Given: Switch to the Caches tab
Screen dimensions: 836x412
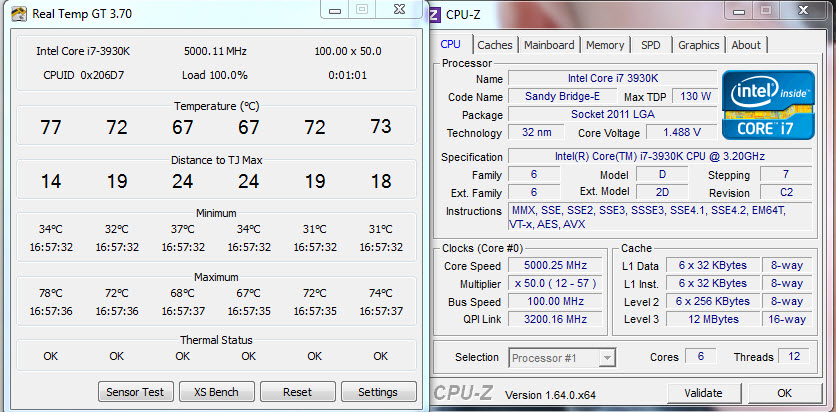Looking at the screenshot, I should click(495, 45).
